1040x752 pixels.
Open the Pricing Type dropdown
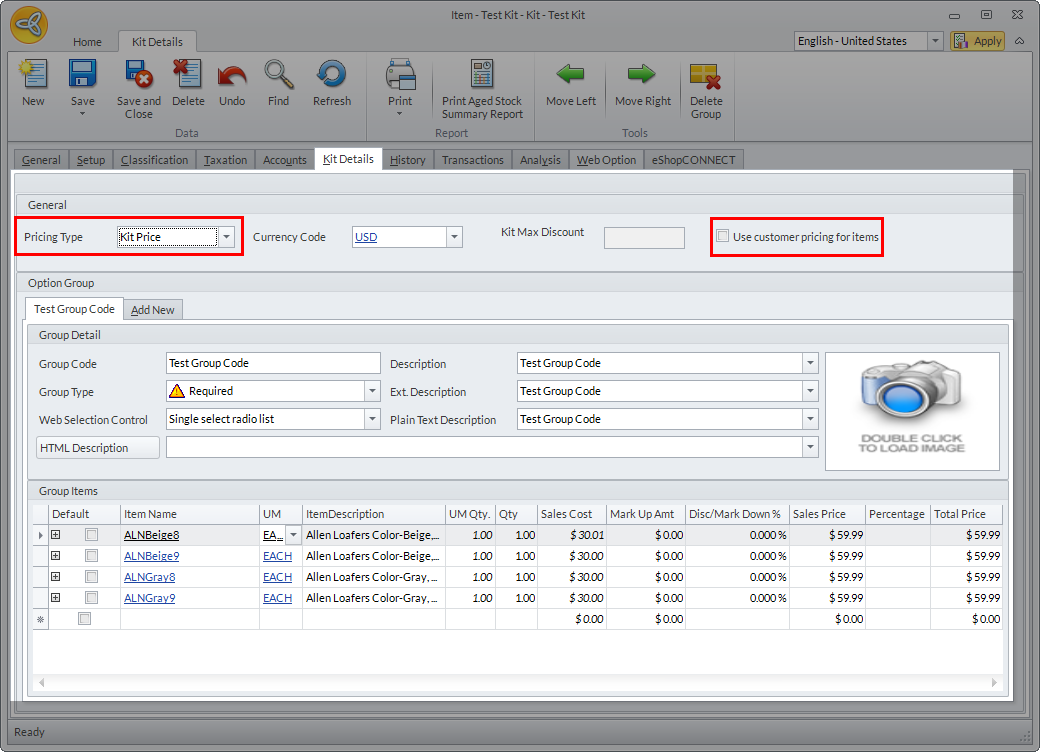227,237
